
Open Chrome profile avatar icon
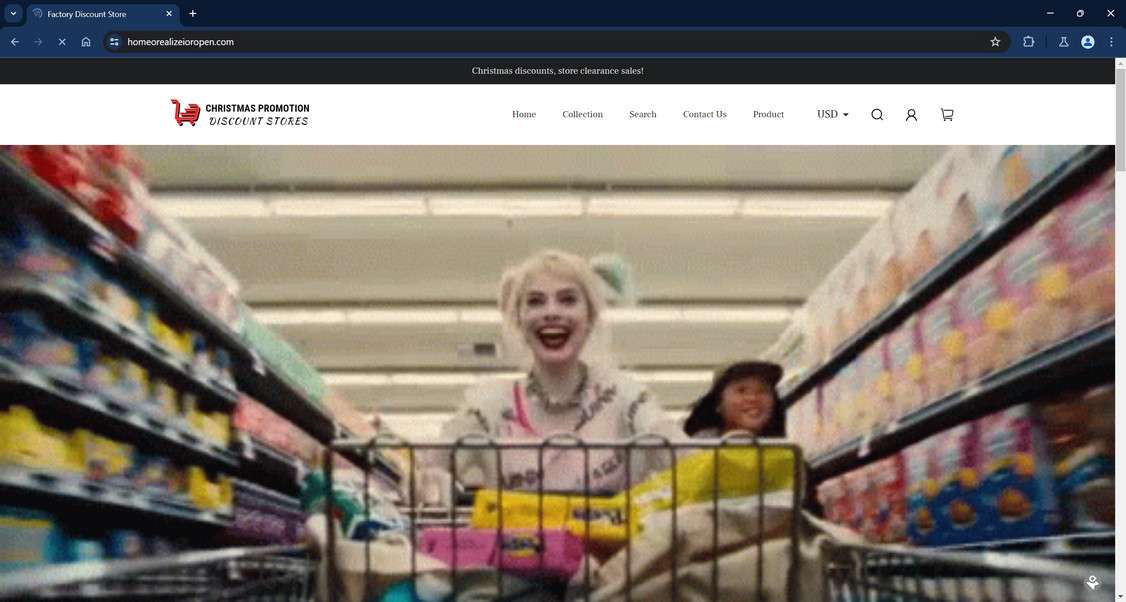pos(1088,42)
